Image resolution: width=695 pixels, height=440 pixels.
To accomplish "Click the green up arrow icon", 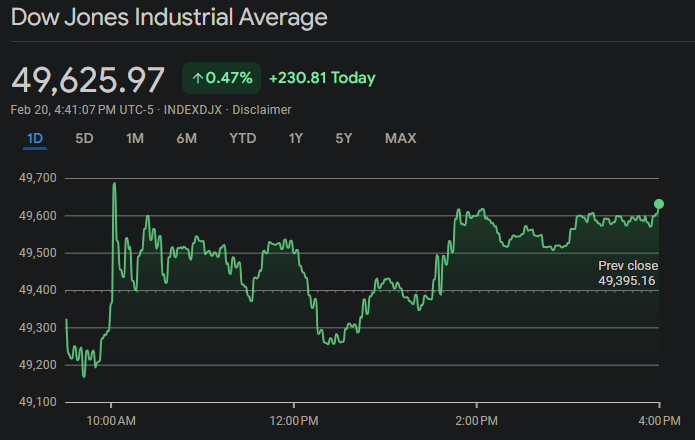I will point(197,78).
